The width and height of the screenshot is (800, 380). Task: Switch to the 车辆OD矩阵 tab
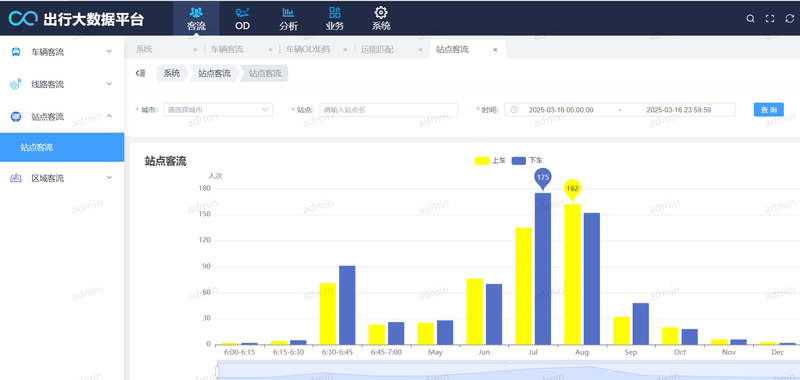click(308, 49)
